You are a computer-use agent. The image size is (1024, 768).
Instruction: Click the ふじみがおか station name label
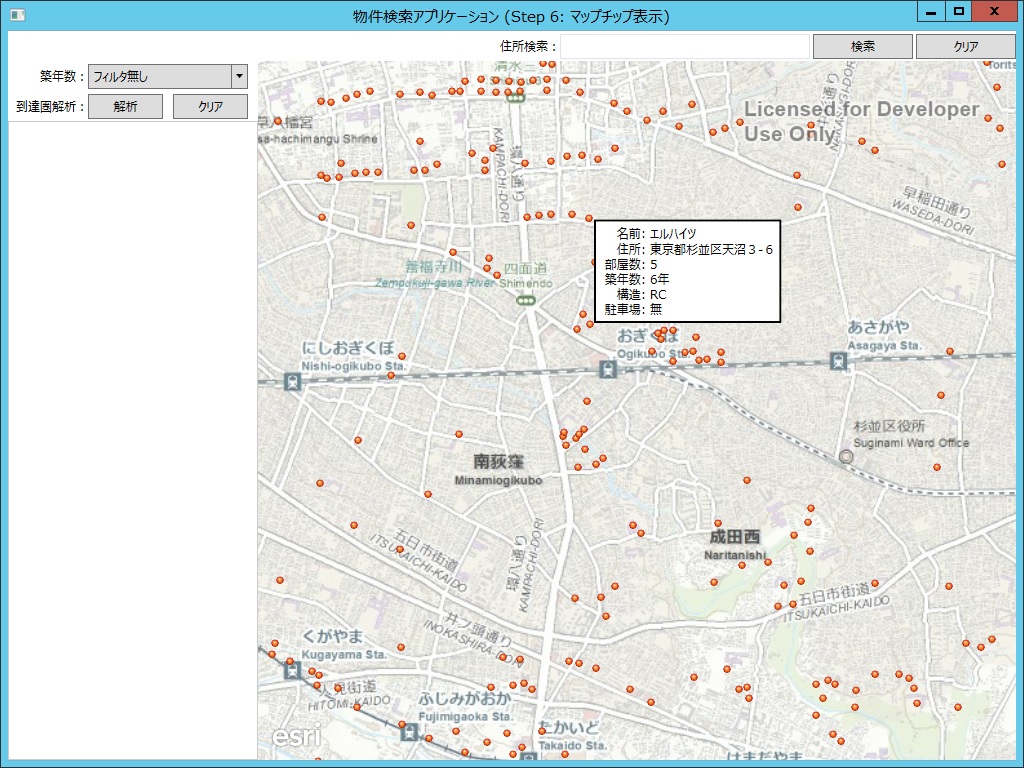[x=465, y=699]
